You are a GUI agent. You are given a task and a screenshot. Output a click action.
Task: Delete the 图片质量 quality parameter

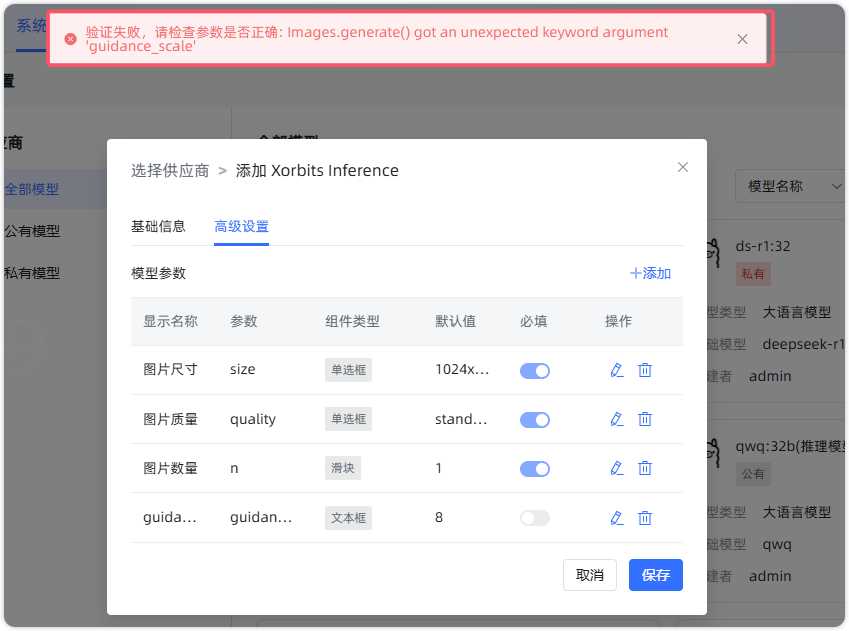(645, 419)
